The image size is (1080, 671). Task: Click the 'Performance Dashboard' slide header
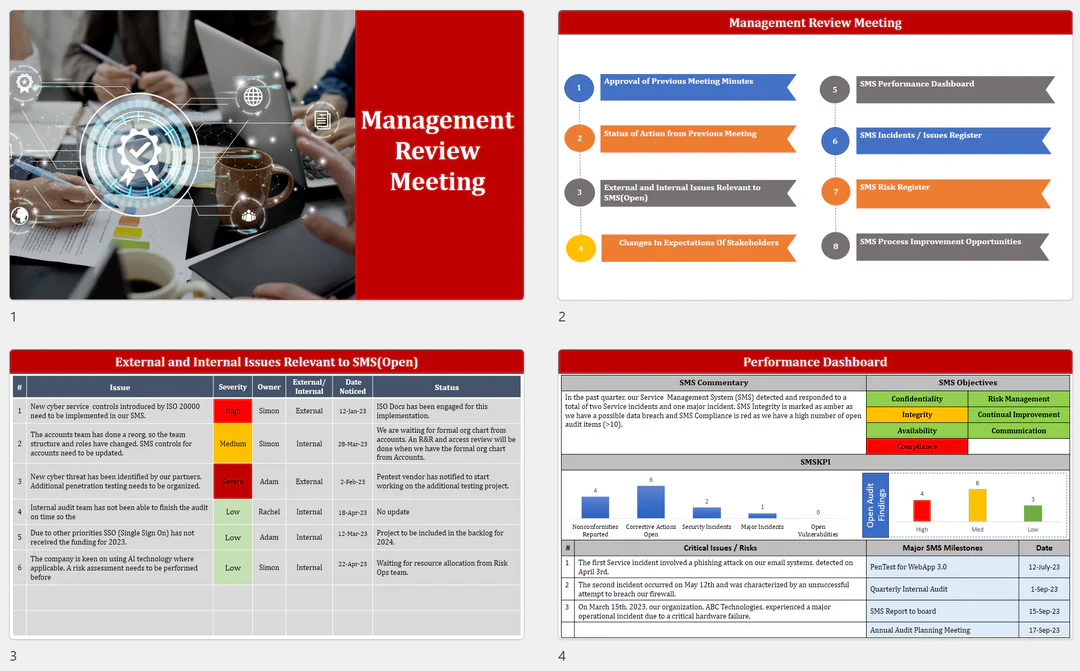(814, 362)
